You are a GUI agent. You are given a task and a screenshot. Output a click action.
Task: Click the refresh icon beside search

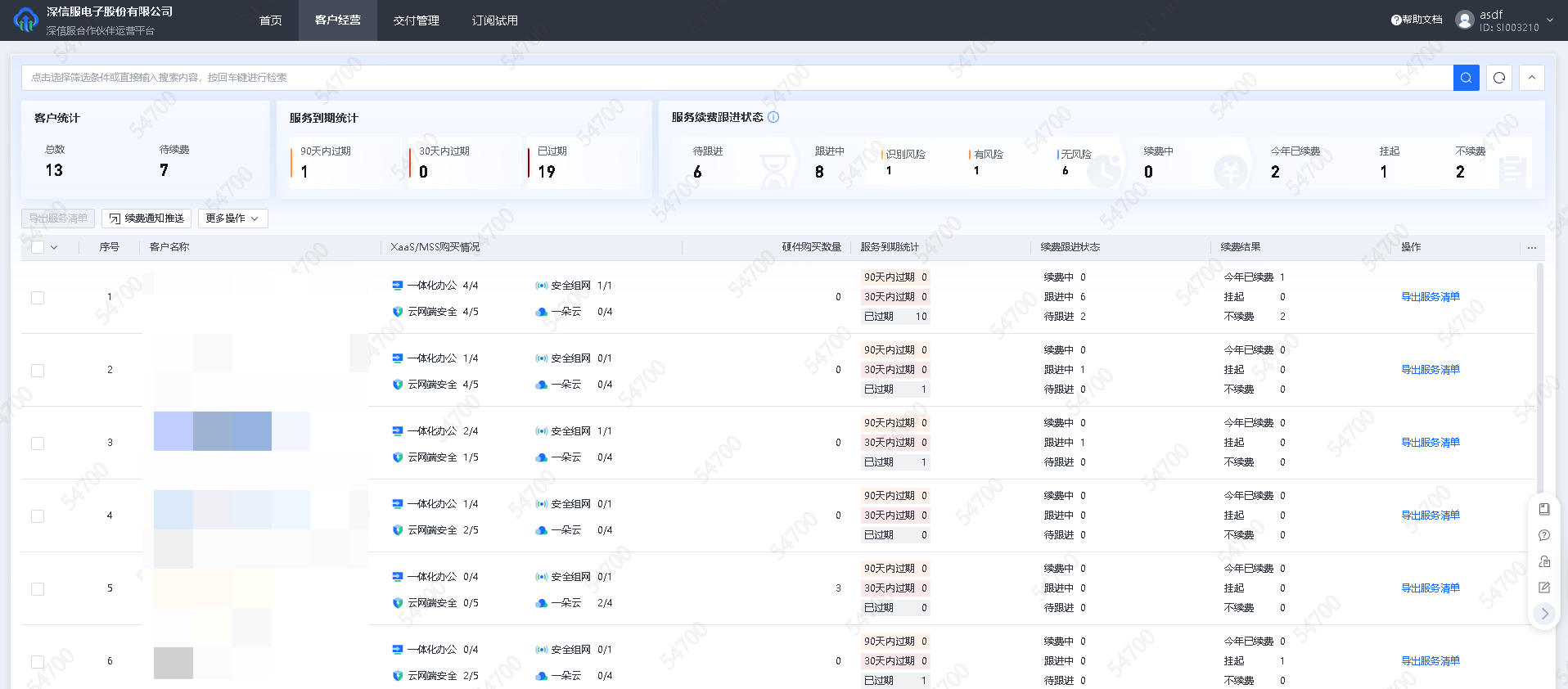pyautogui.click(x=1498, y=78)
